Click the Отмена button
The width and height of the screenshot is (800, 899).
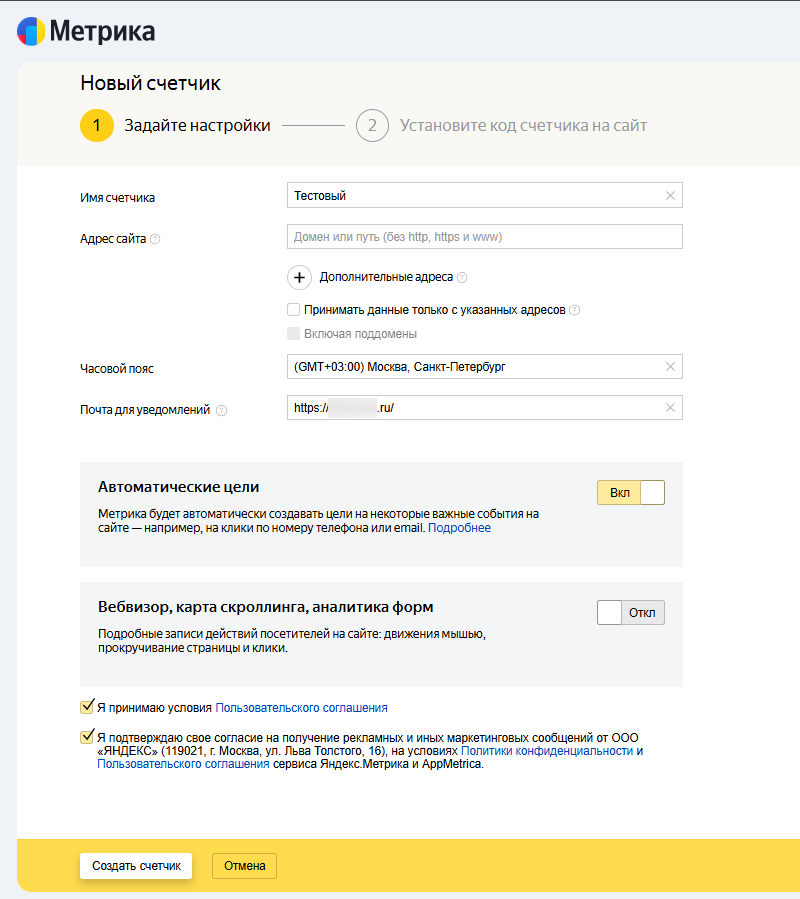pos(244,866)
